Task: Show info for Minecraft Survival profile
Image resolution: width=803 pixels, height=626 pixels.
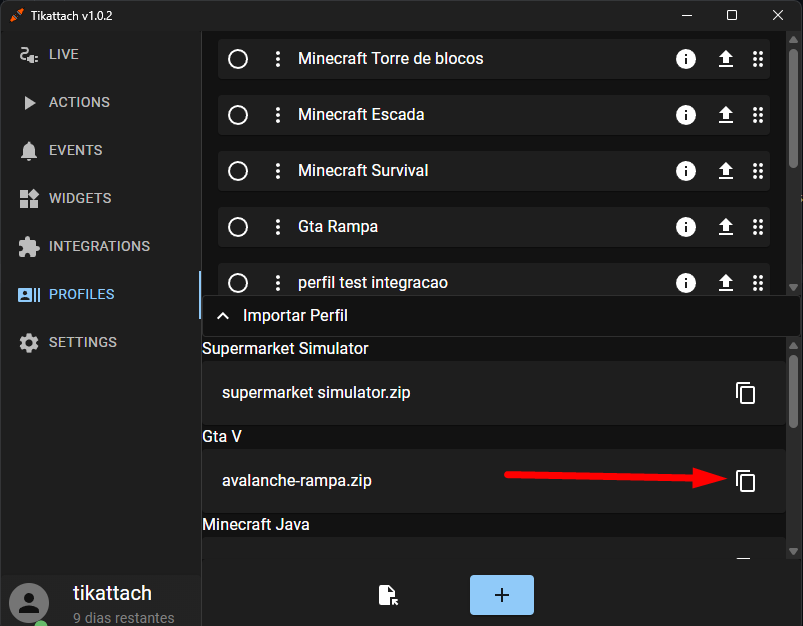Action: [x=686, y=171]
